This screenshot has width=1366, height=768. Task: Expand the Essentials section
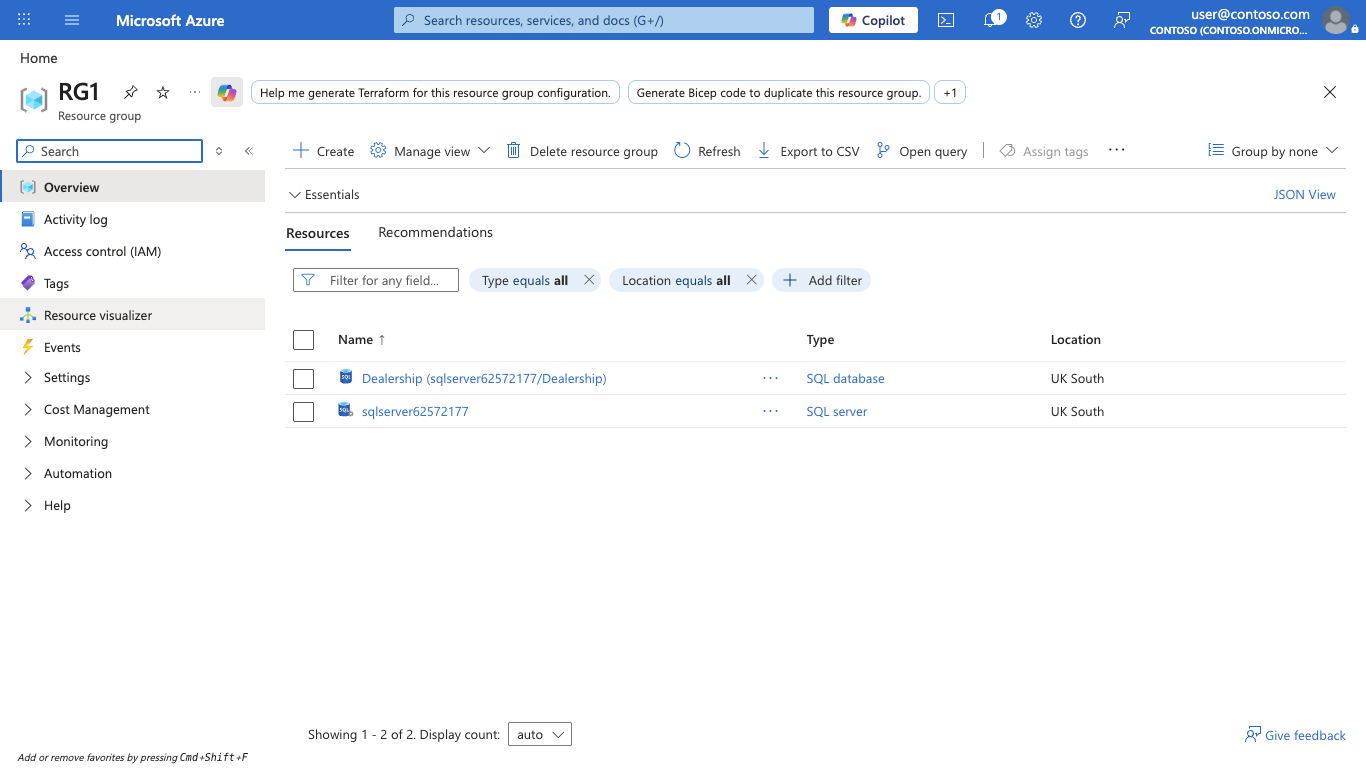324,194
